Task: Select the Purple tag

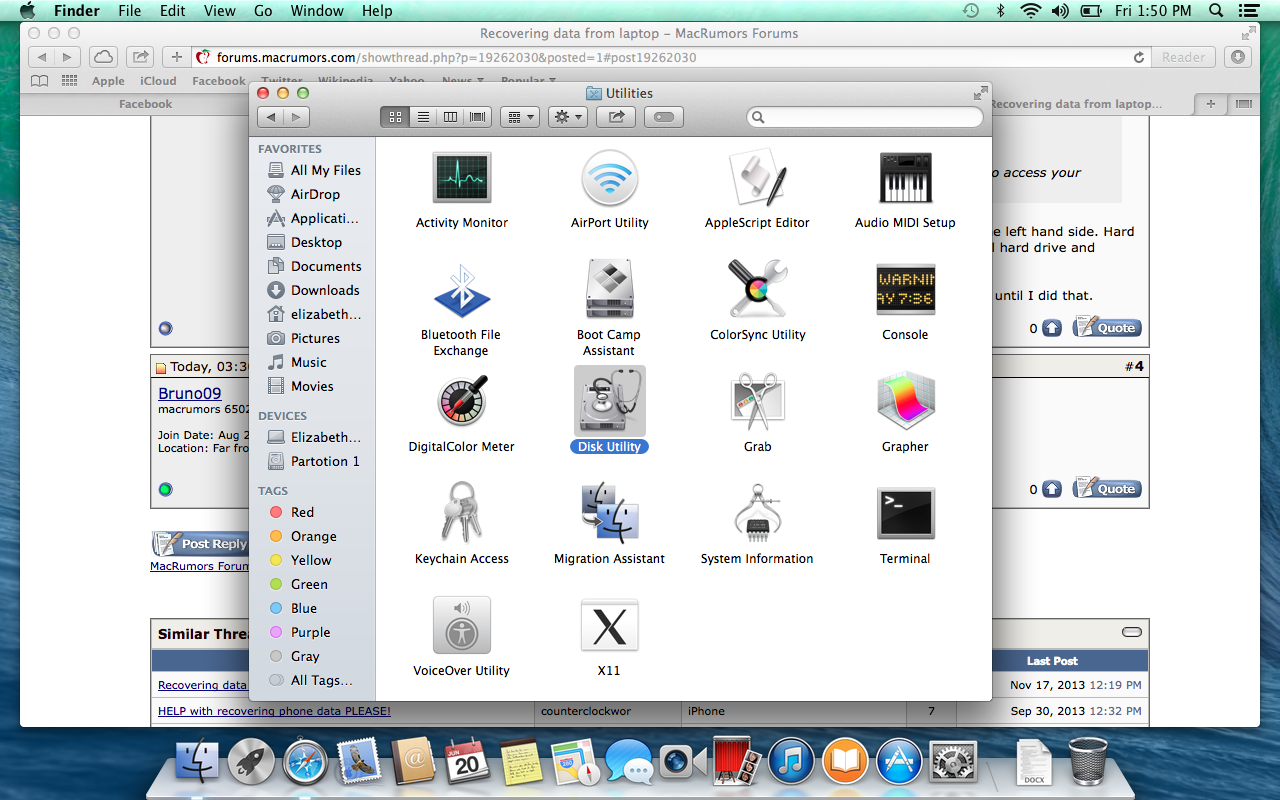Action: tap(300, 632)
